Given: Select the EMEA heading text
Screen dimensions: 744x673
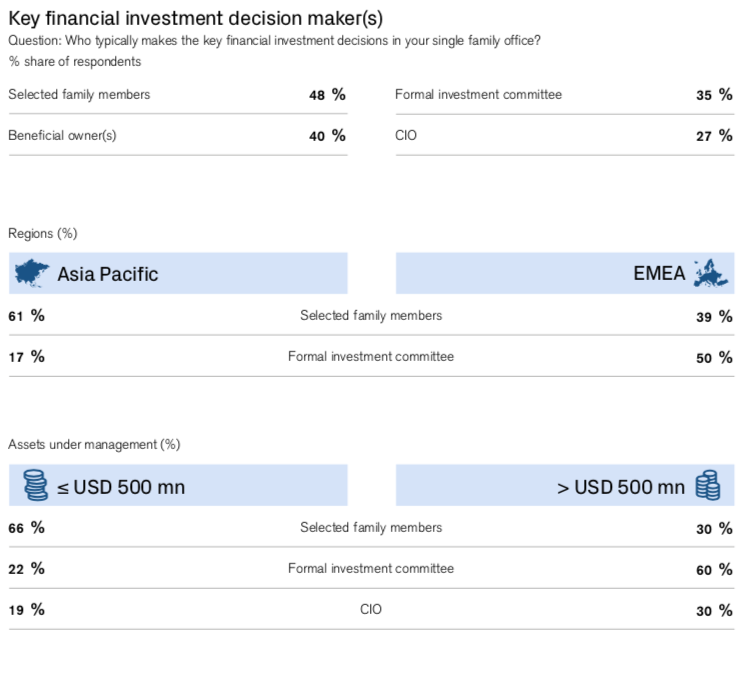Looking at the screenshot, I should tap(660, 274).
